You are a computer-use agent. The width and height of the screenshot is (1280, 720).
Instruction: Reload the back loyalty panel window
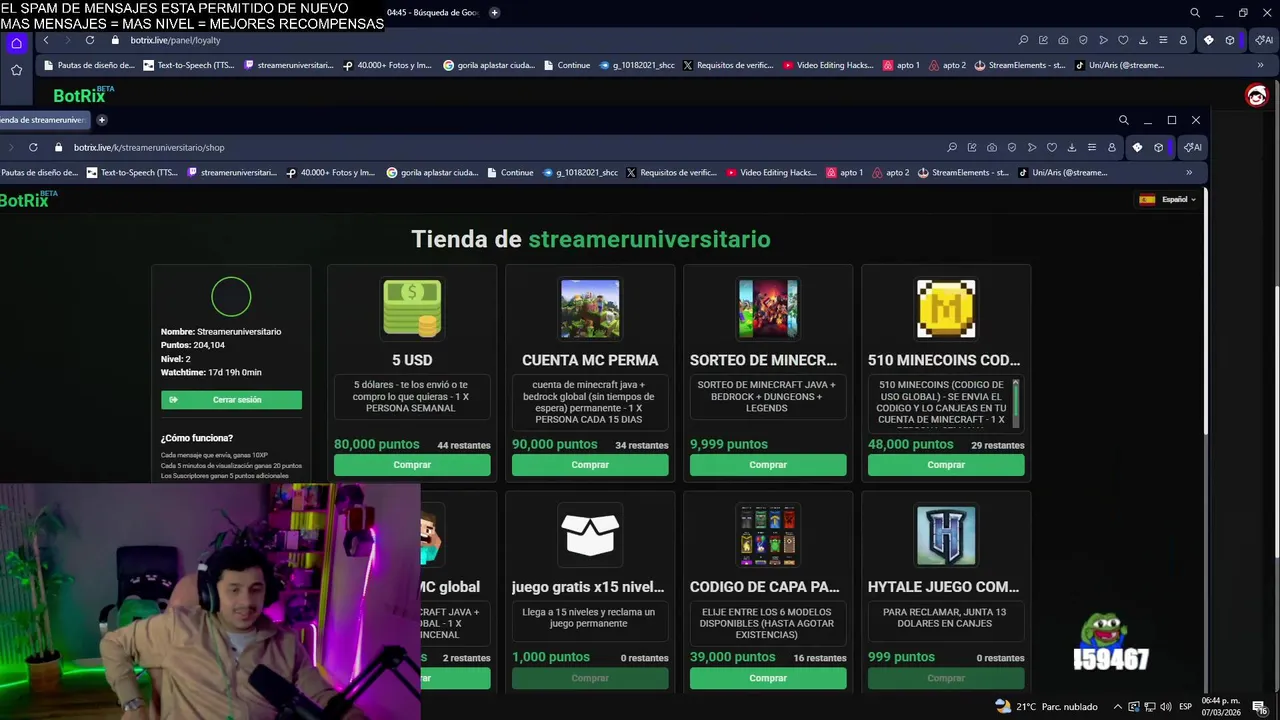90,40
